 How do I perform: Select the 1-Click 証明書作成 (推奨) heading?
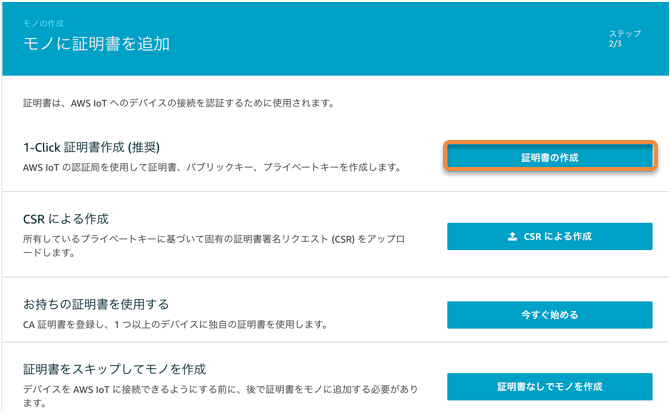tap(91, 147)
